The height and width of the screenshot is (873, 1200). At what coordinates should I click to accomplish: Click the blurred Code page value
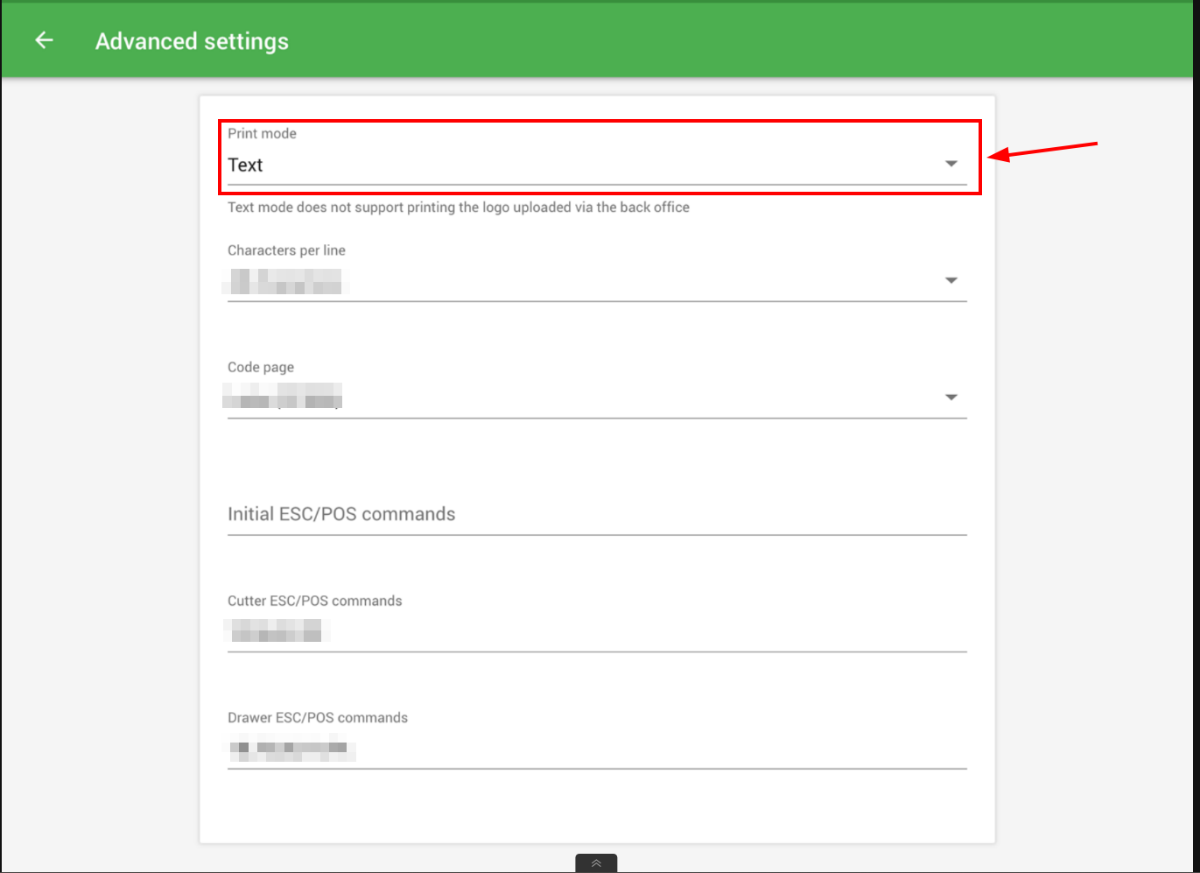284,397
